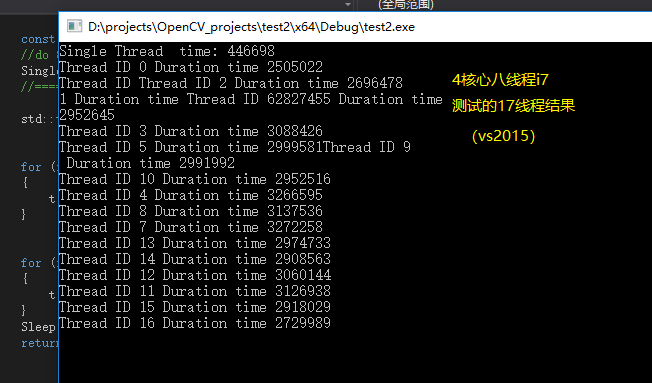The width and height of the screenshot is (652, 383).
Task: Click the 'return' statement in the editor
Action: pyautogui.click(x=40, y=343)
